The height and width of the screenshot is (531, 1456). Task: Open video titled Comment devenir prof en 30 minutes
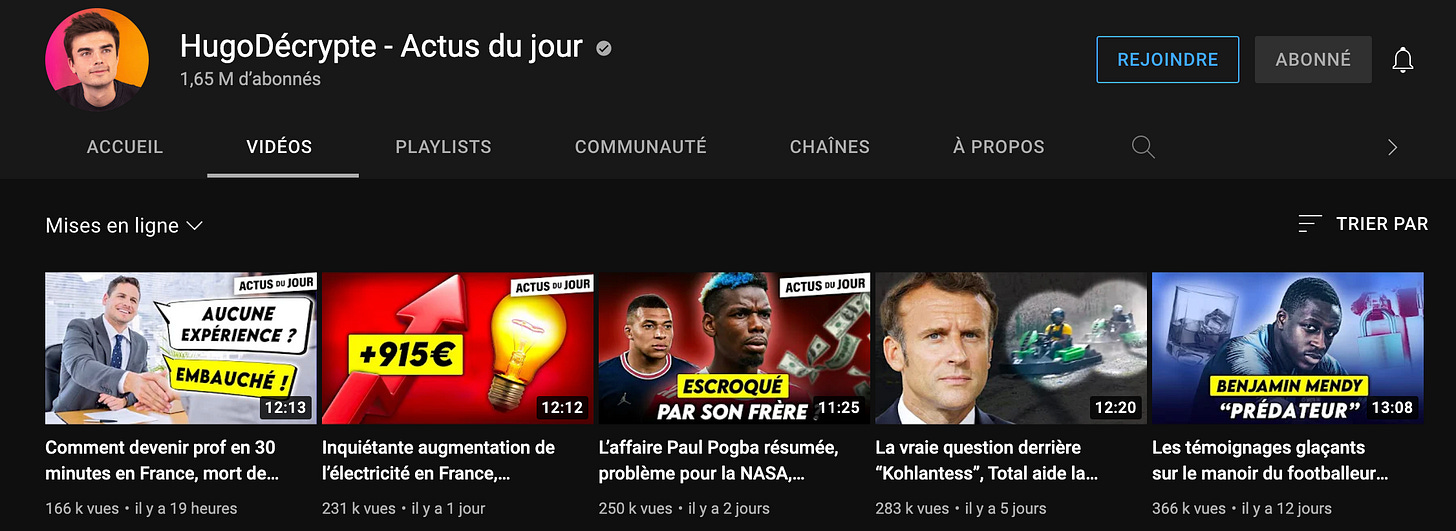[160, 460]
